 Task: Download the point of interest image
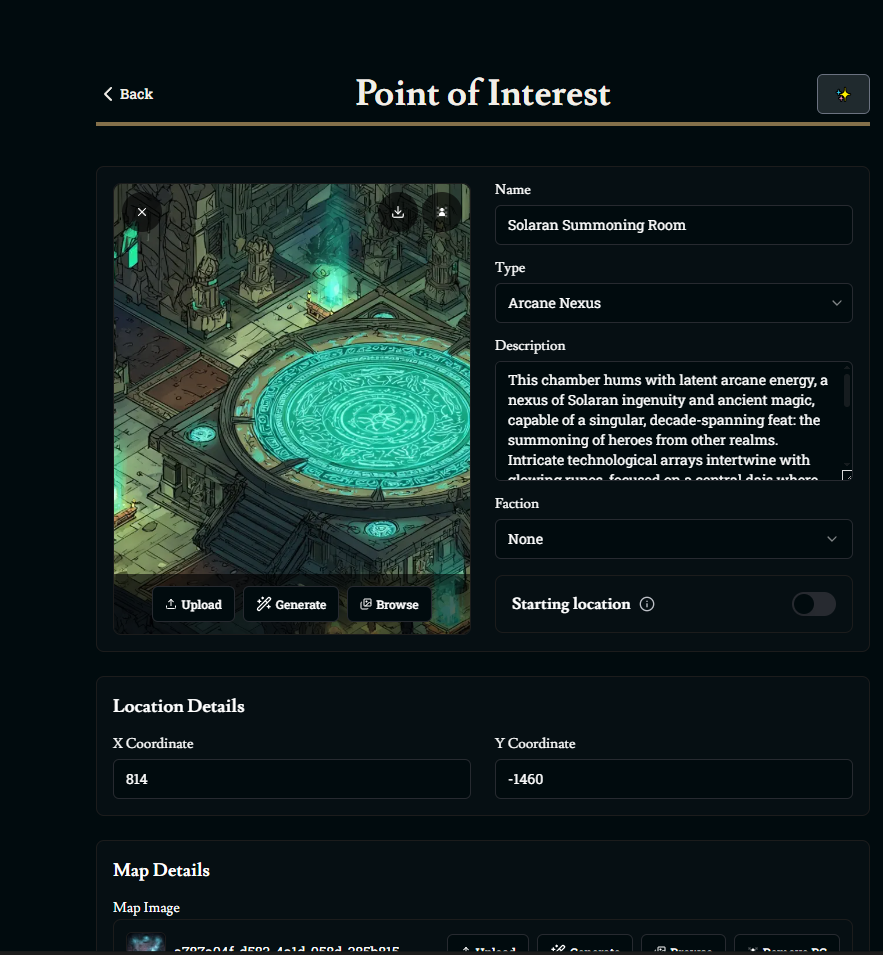(x=398, y=212)
